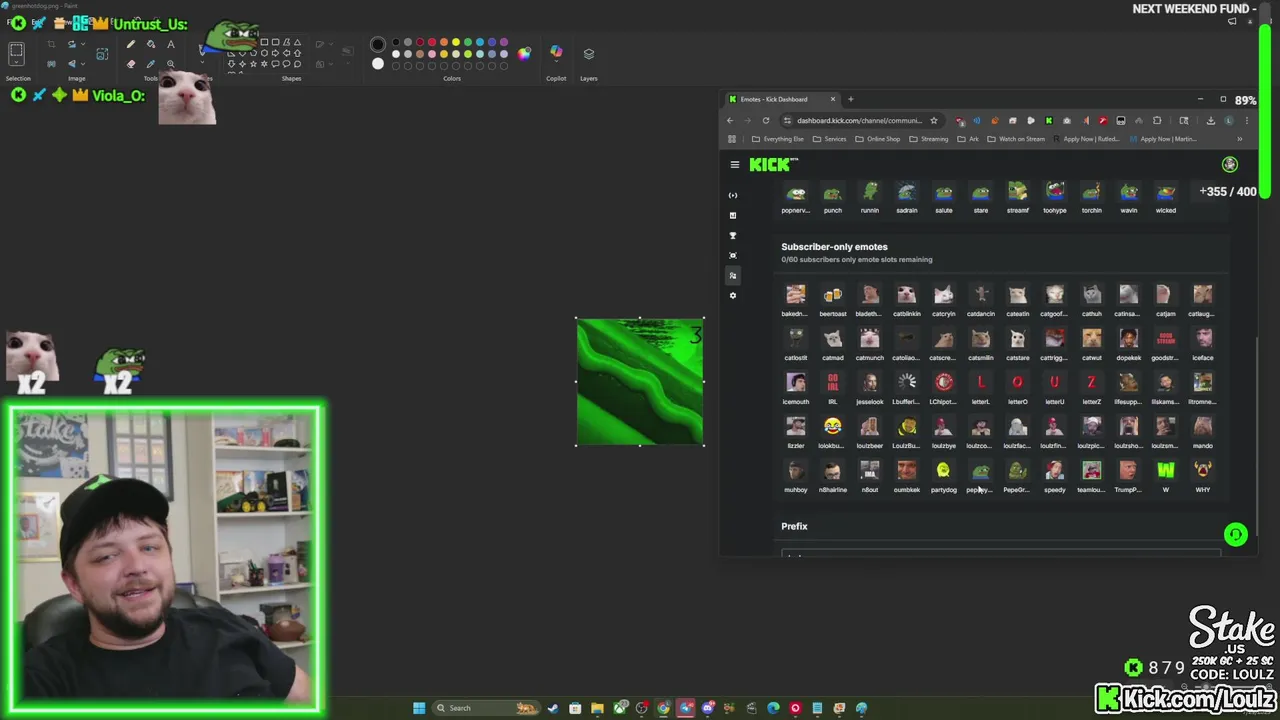Image resolution: width=1280 pixels, height=720 pixels.
Task: Select the Text tool in Paint
Action: click(171, 44)
